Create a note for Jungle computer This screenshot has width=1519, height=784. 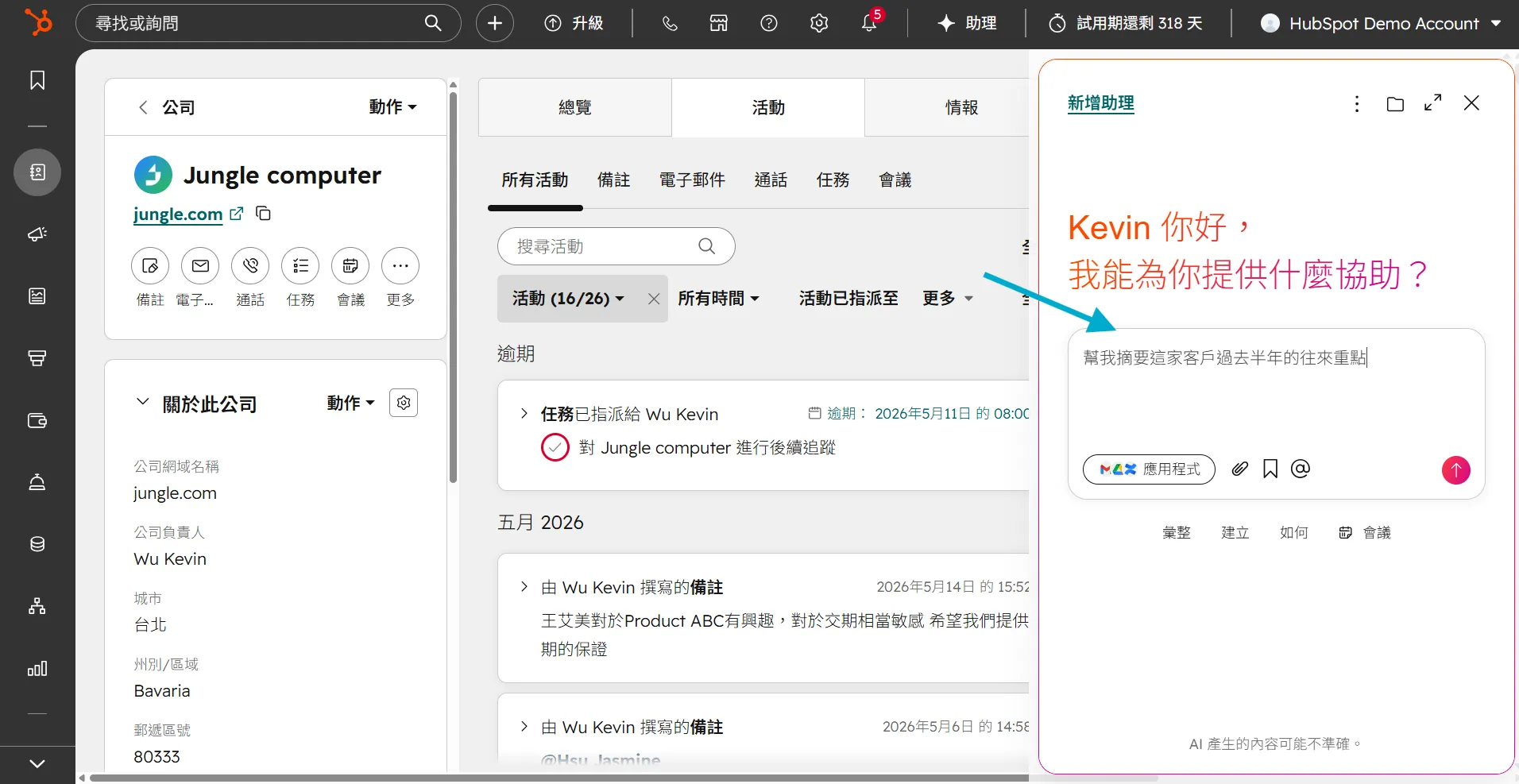click(x=150, y=266)
